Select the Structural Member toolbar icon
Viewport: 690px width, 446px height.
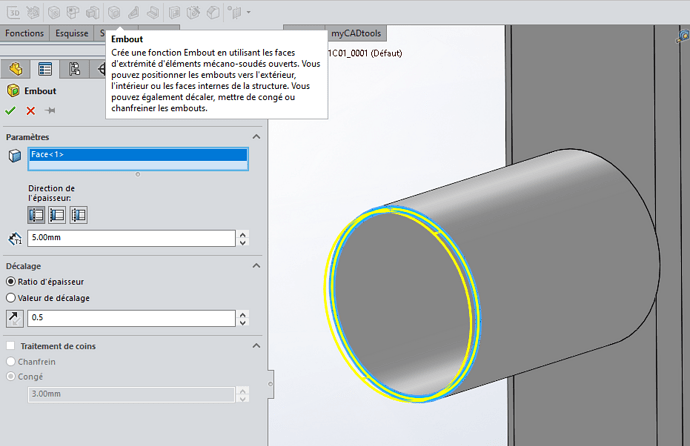point(54,12)
